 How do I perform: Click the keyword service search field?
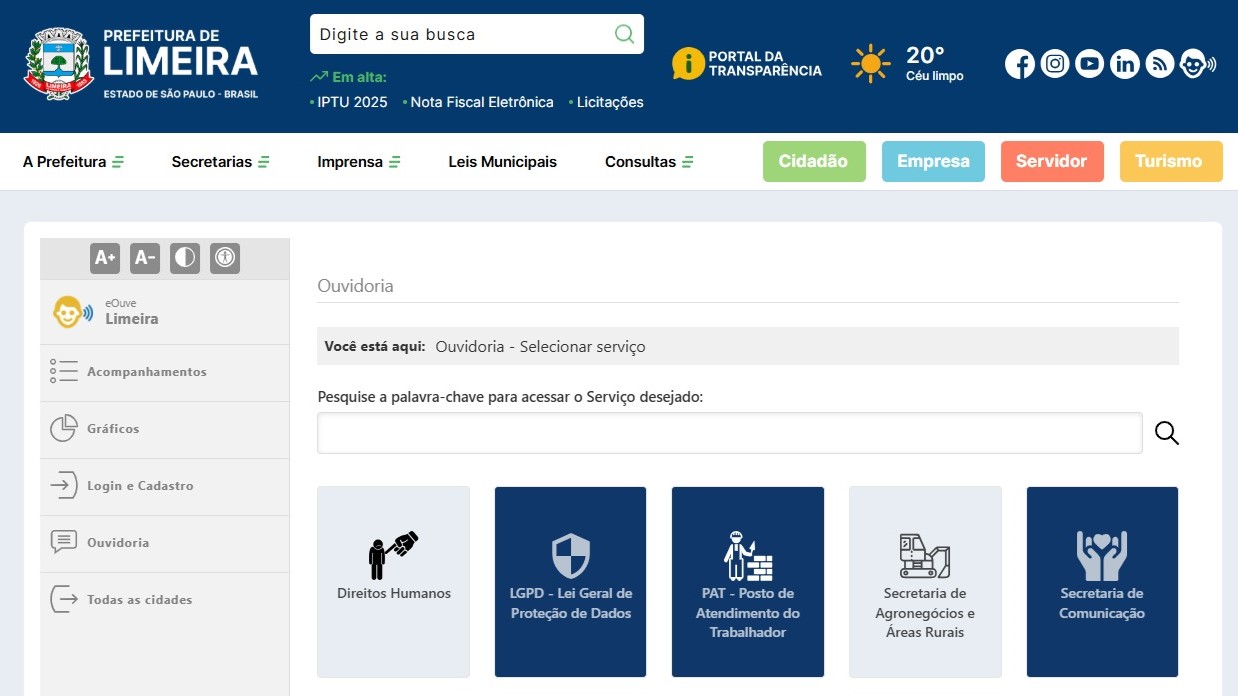729,433
